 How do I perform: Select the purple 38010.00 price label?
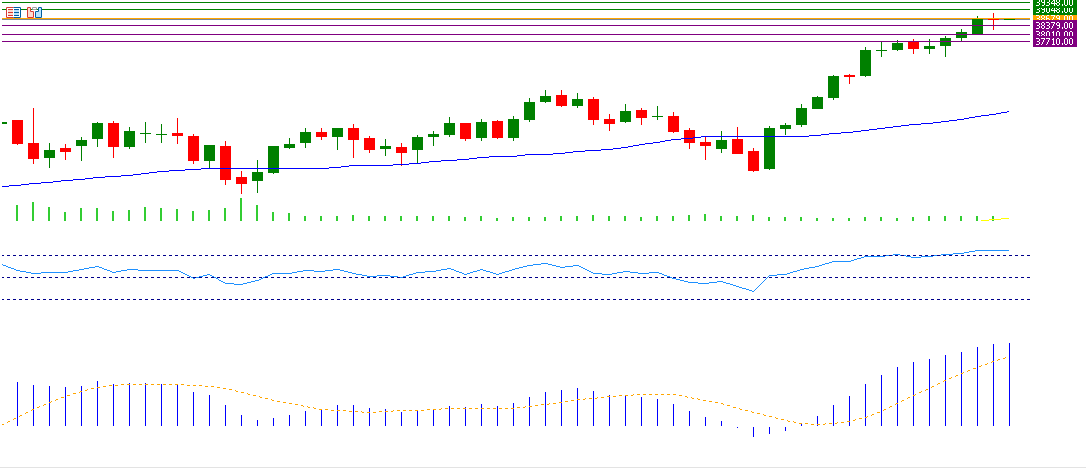coord(1054,34)
